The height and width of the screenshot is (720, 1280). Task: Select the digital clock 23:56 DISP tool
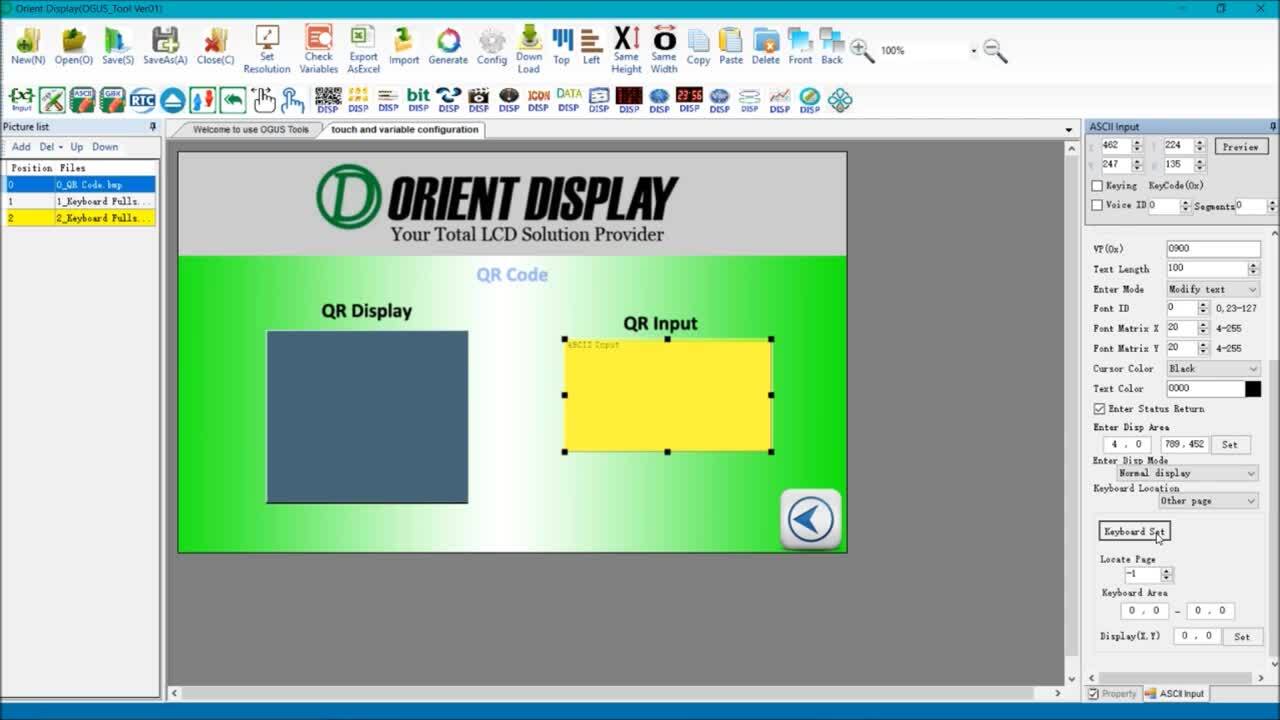[689, 100]
